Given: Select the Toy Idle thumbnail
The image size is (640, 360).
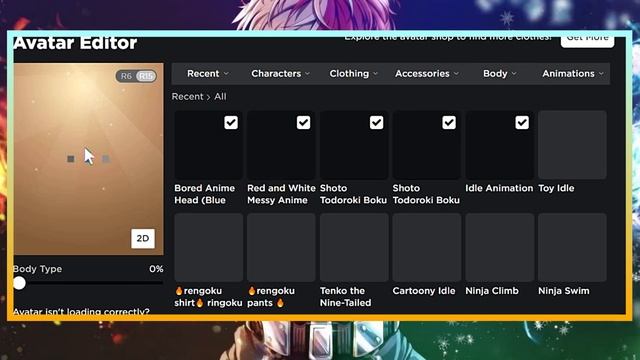Looking at the screenshot, I should coord(572,145).
